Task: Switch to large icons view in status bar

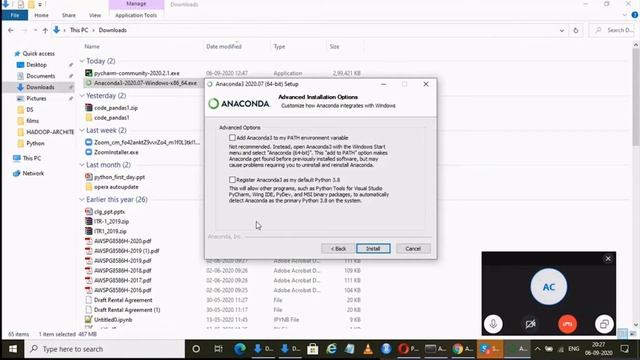Action: pos(633,334)
